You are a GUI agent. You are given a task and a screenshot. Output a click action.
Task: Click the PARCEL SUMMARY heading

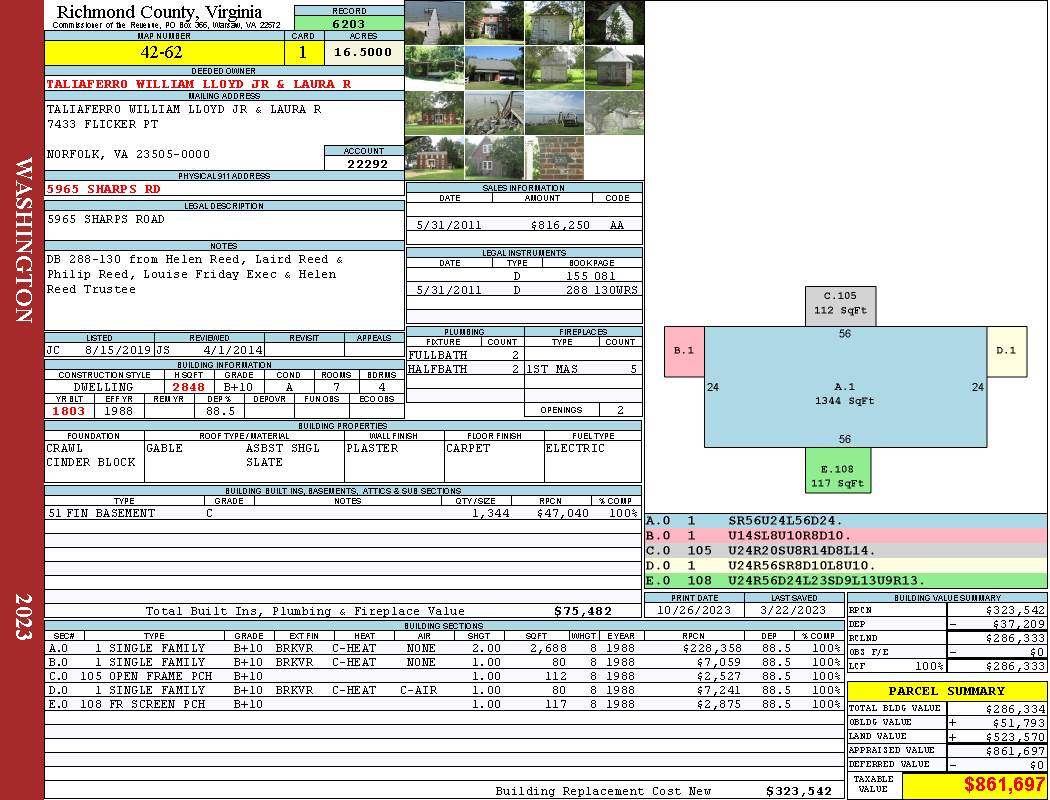pos(946,691)
